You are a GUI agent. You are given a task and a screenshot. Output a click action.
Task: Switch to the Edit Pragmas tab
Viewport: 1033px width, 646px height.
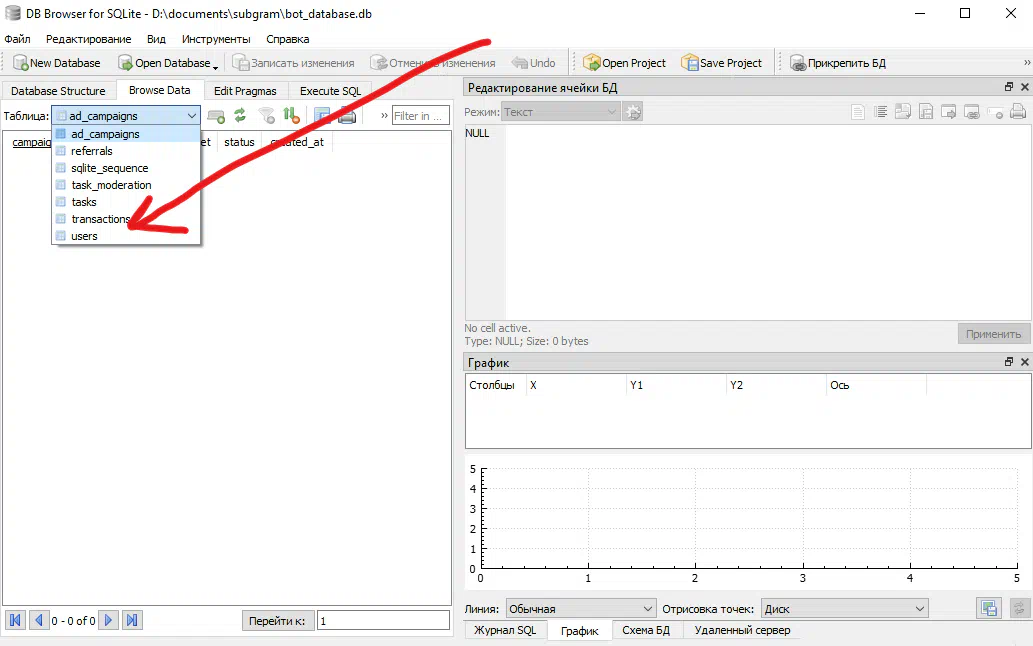245,91
